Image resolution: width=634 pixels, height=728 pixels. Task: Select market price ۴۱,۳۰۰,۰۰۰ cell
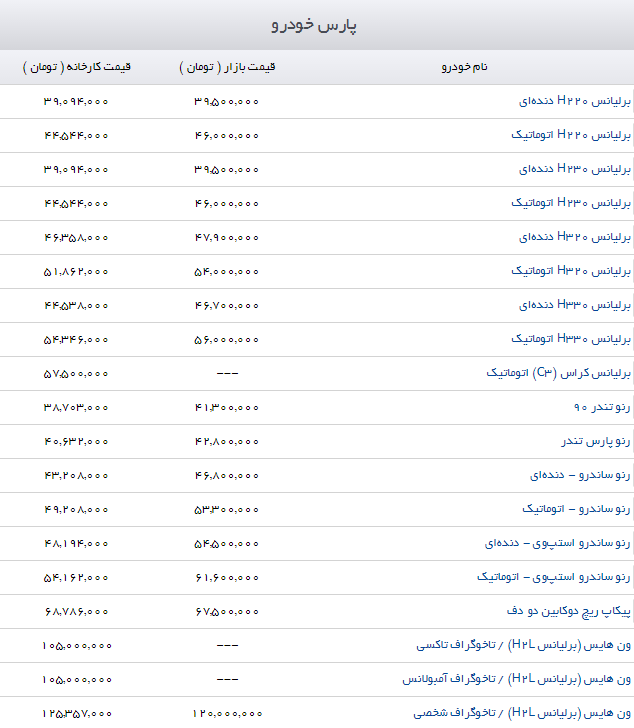(226, 408)
